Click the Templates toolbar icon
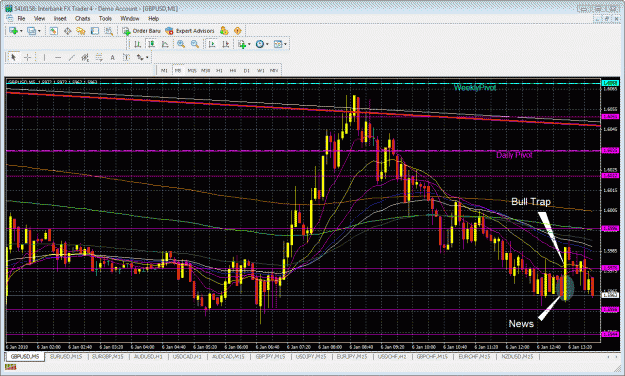 pos(278,44)
